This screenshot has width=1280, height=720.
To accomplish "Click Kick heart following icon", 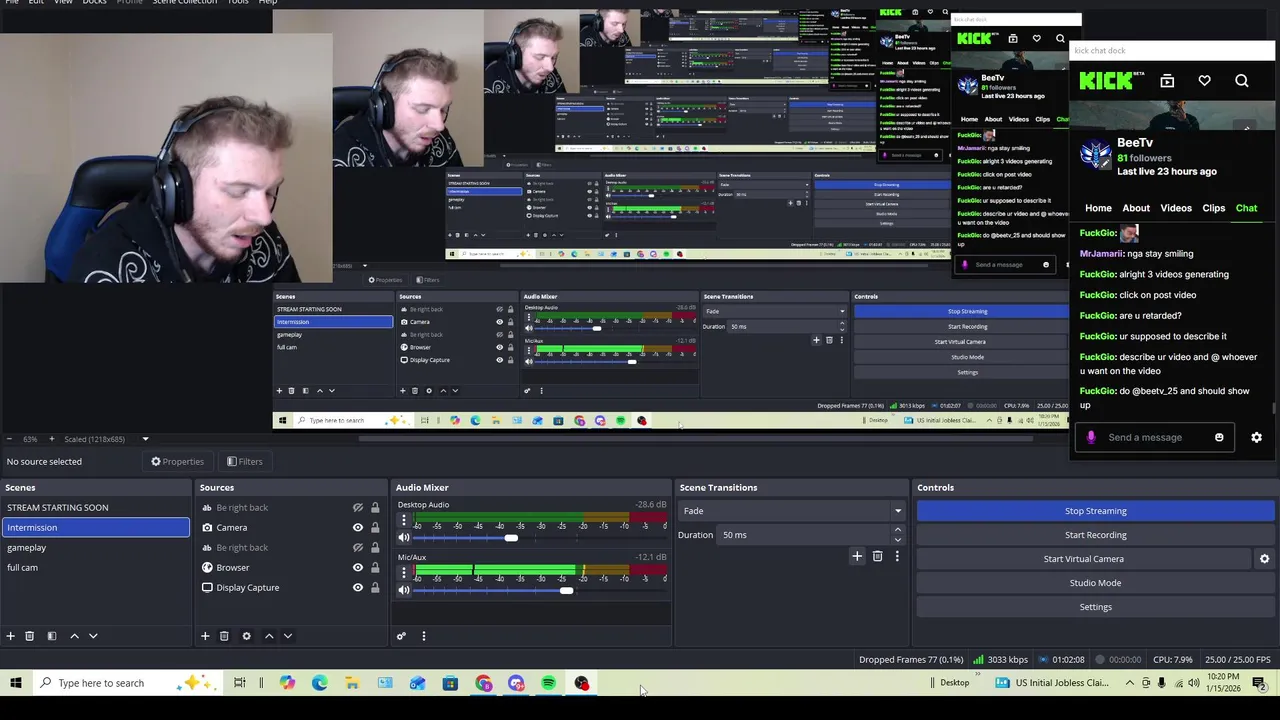I will tap(1204, 81).
